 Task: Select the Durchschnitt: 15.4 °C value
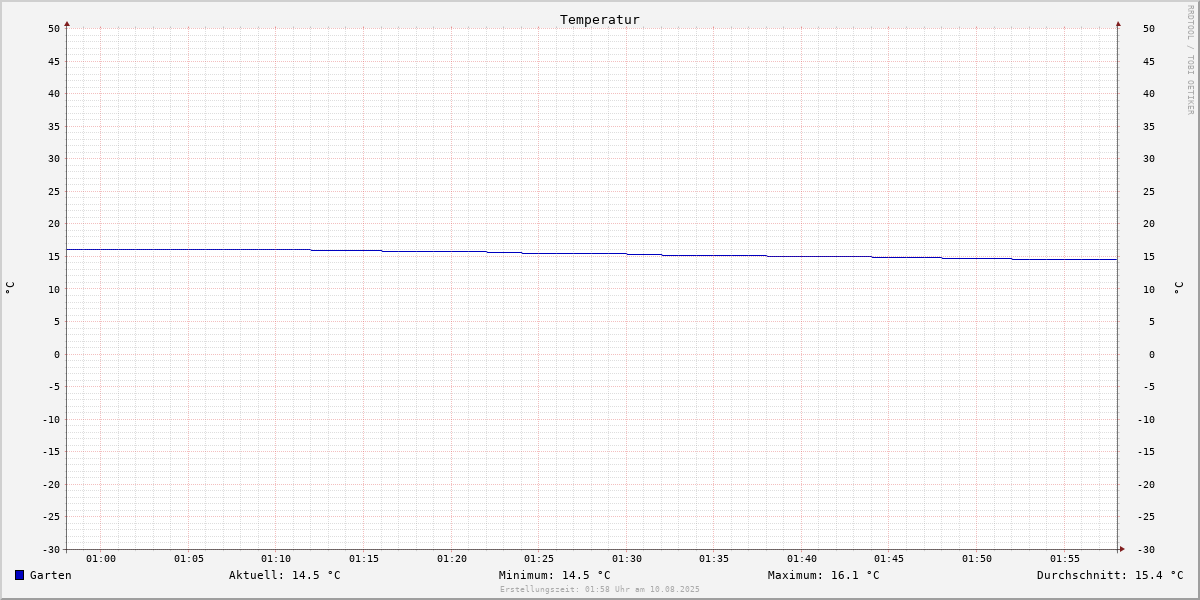pos(1110,575)
